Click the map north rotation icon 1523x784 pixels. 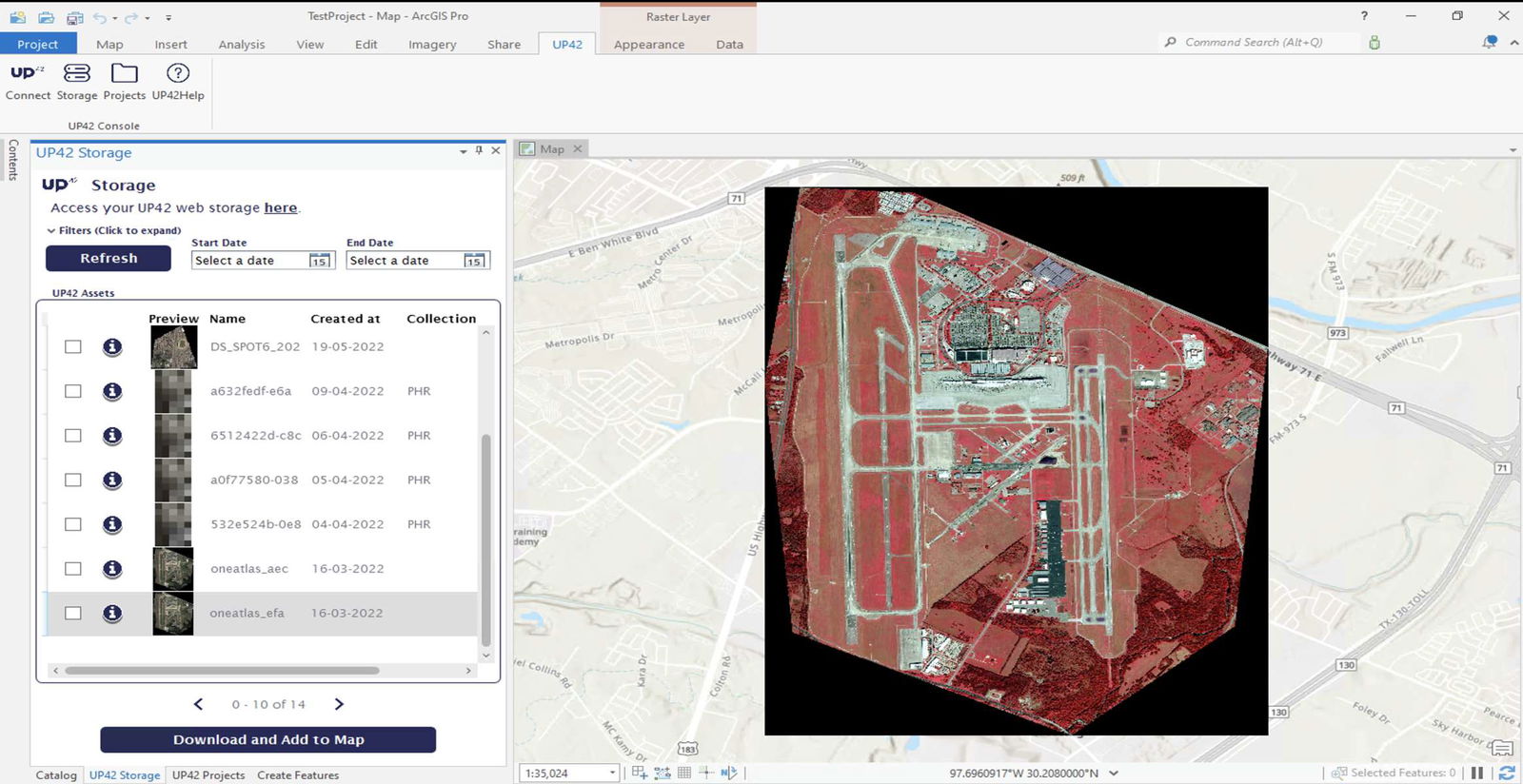[728, 773]
